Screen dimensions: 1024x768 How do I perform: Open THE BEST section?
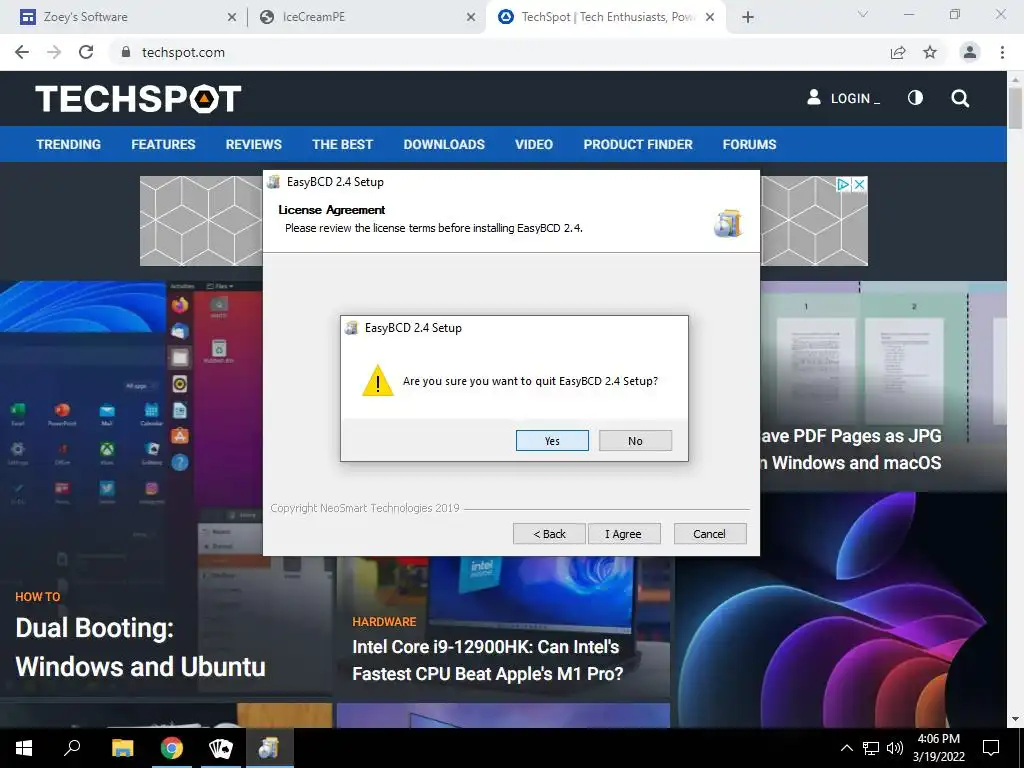tap(342, 144)
